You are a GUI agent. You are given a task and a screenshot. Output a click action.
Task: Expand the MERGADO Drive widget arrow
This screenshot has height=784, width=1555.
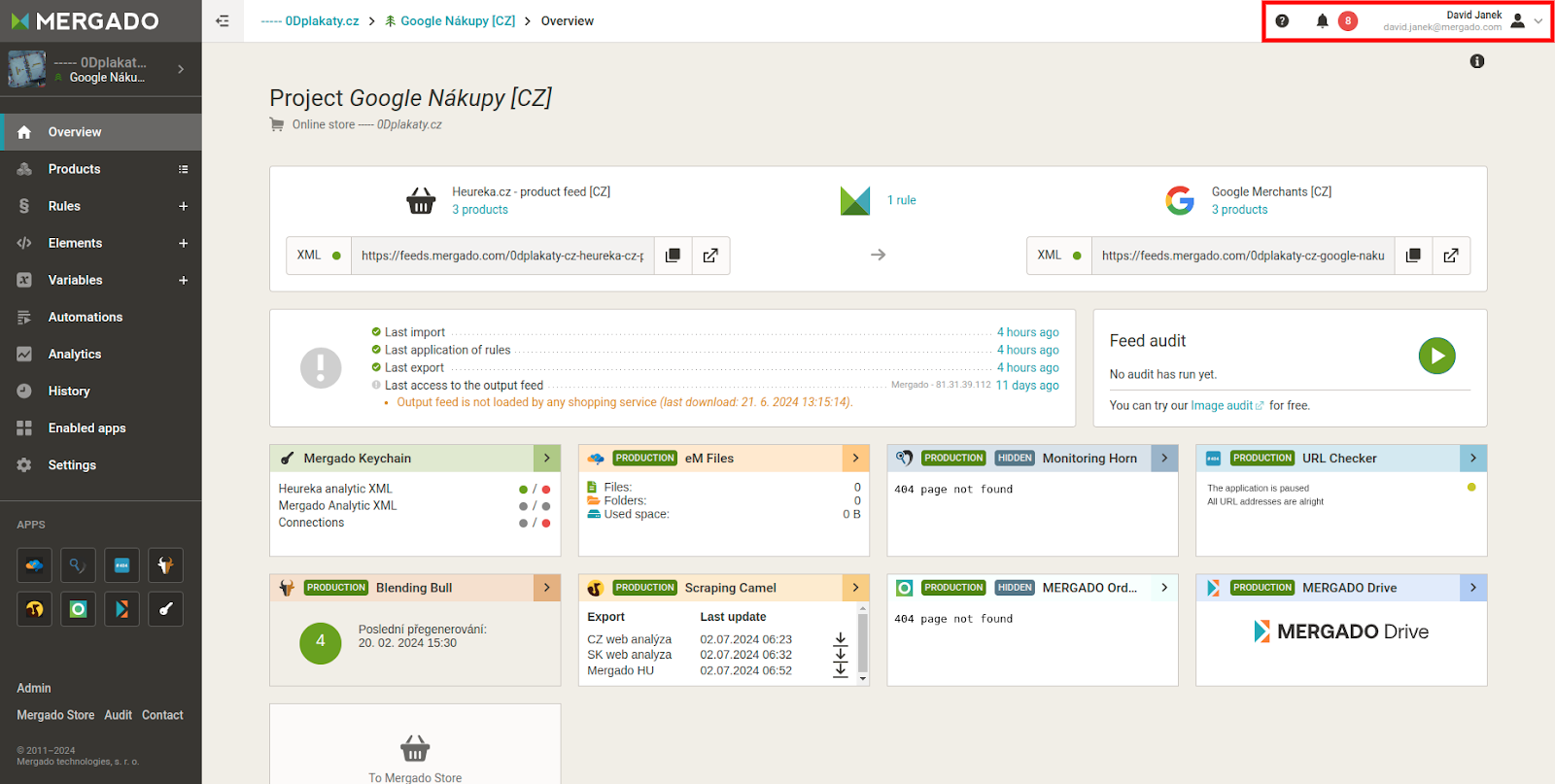point(1473,588)
